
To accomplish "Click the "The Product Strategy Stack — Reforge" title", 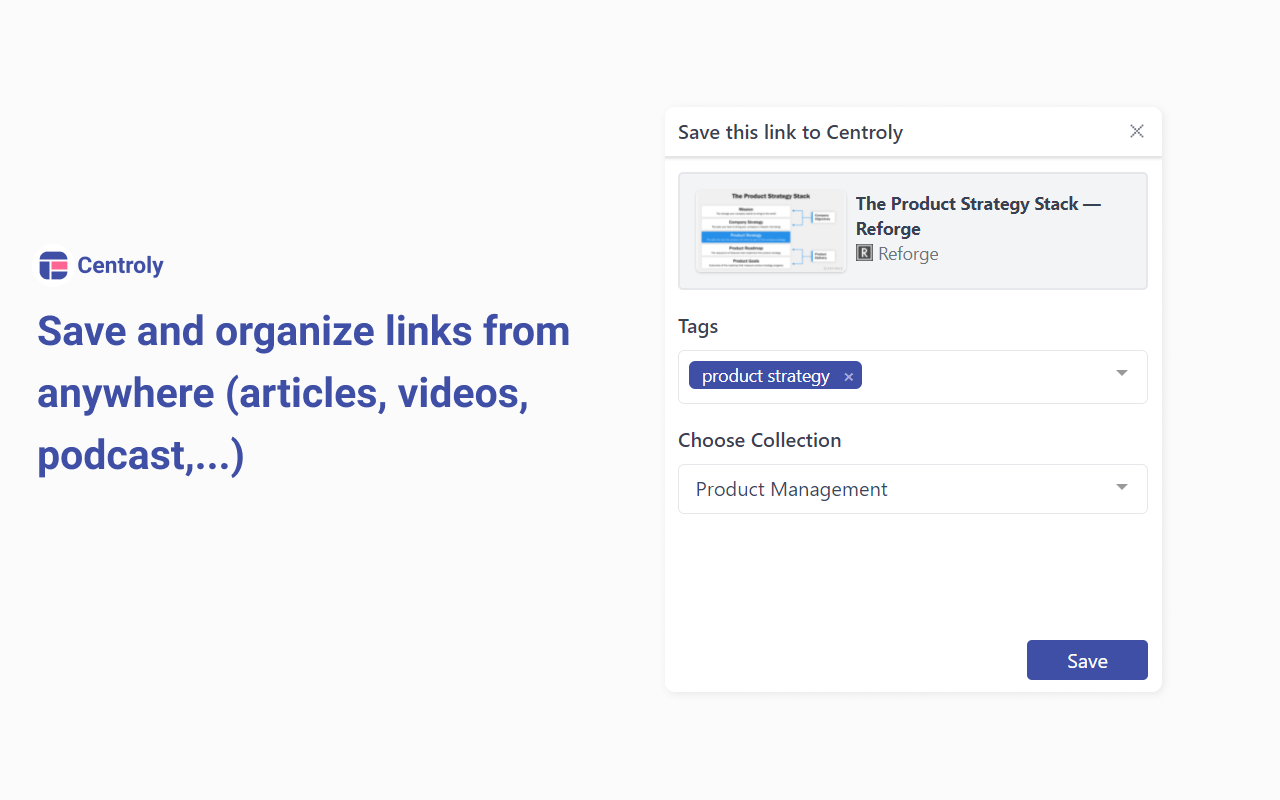I will (x=977, y=216).
